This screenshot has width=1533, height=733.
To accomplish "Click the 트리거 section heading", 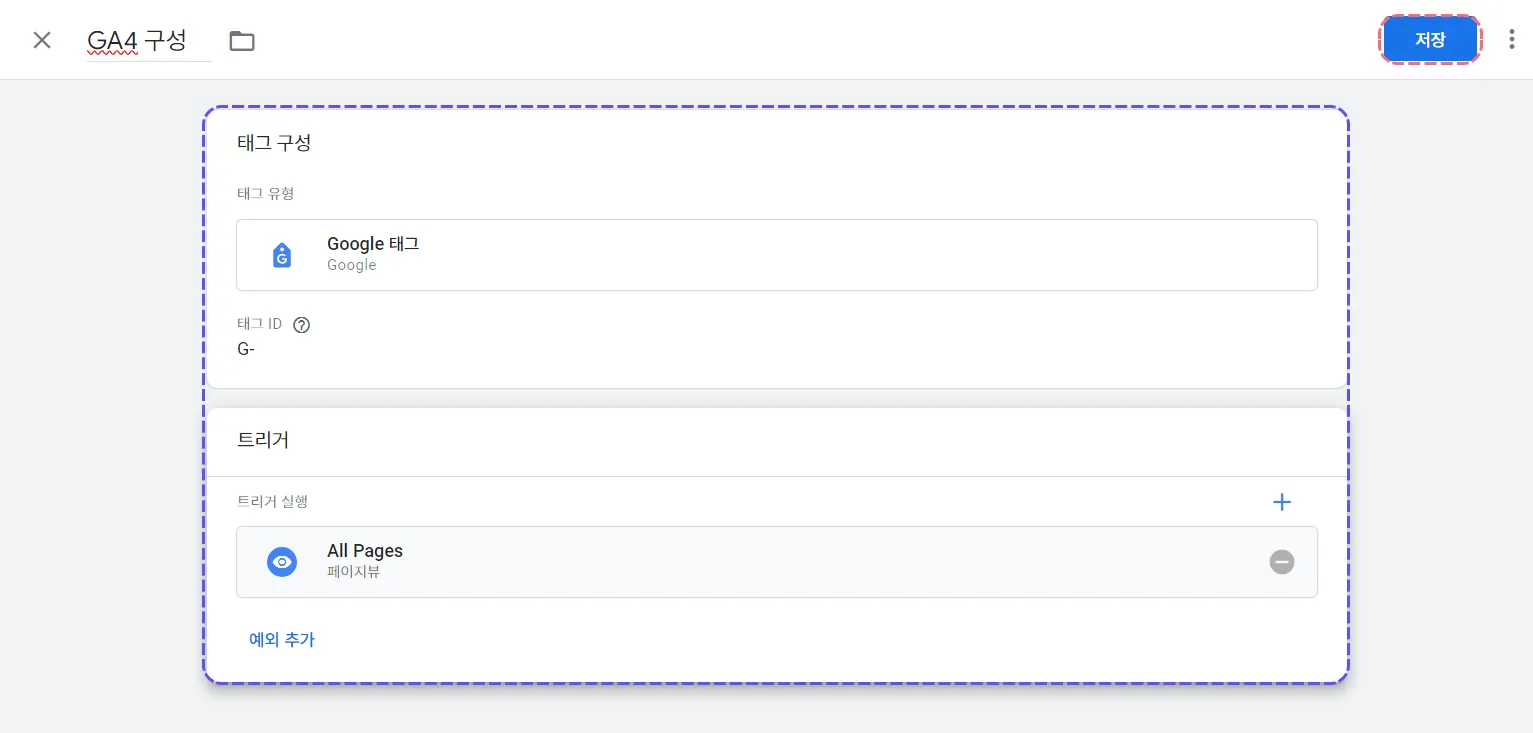I will (263, 440).
